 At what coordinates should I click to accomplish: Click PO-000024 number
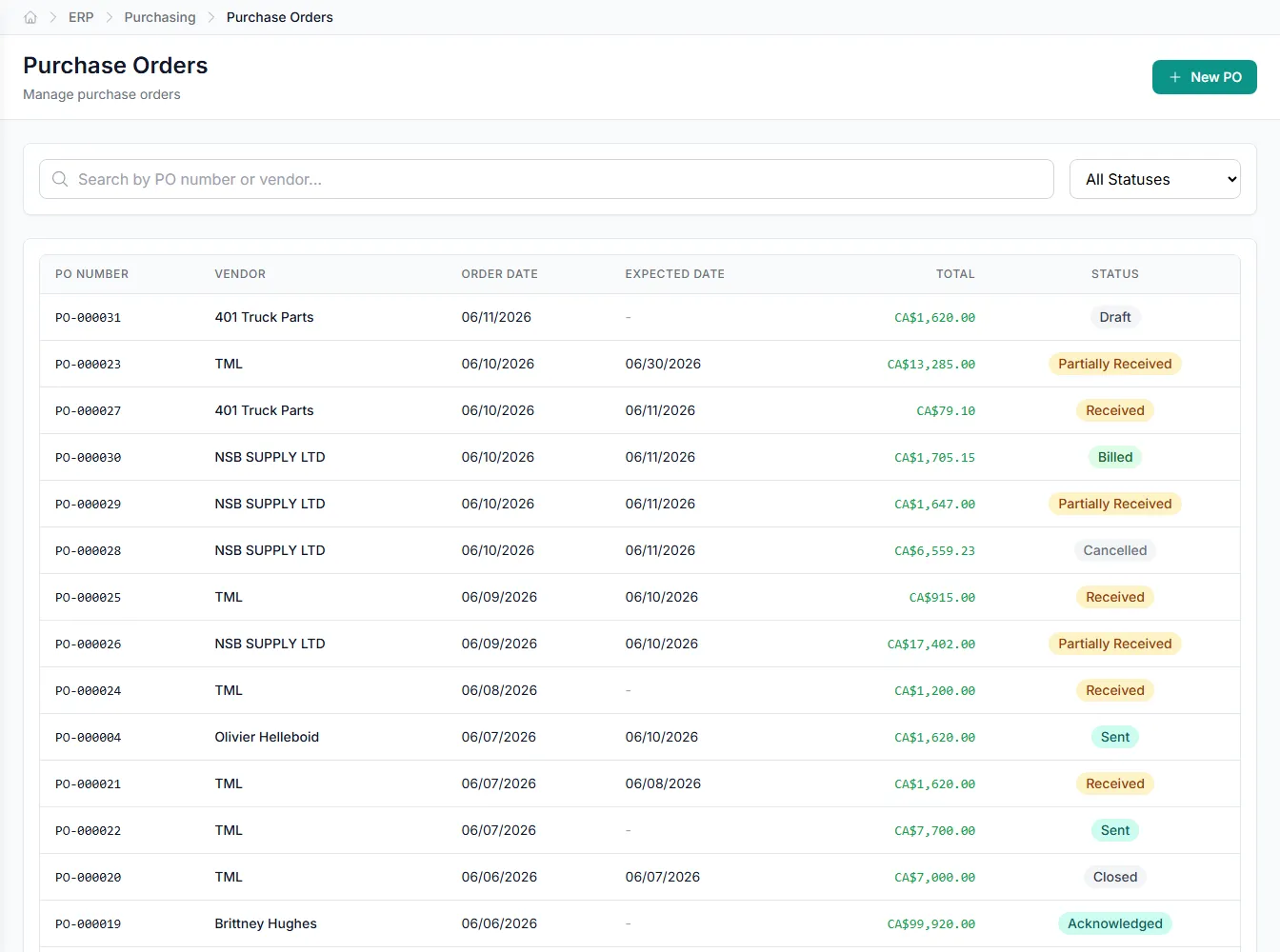(88, 691)
